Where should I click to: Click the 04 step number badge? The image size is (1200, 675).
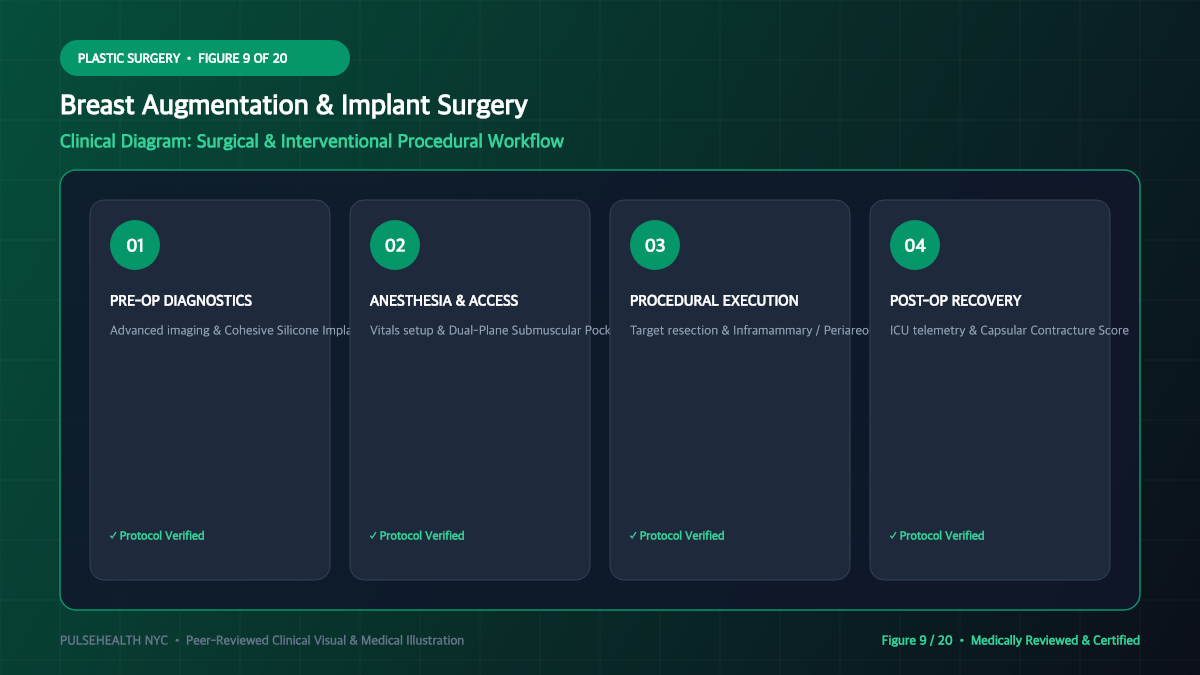click(x=915, y=245)
